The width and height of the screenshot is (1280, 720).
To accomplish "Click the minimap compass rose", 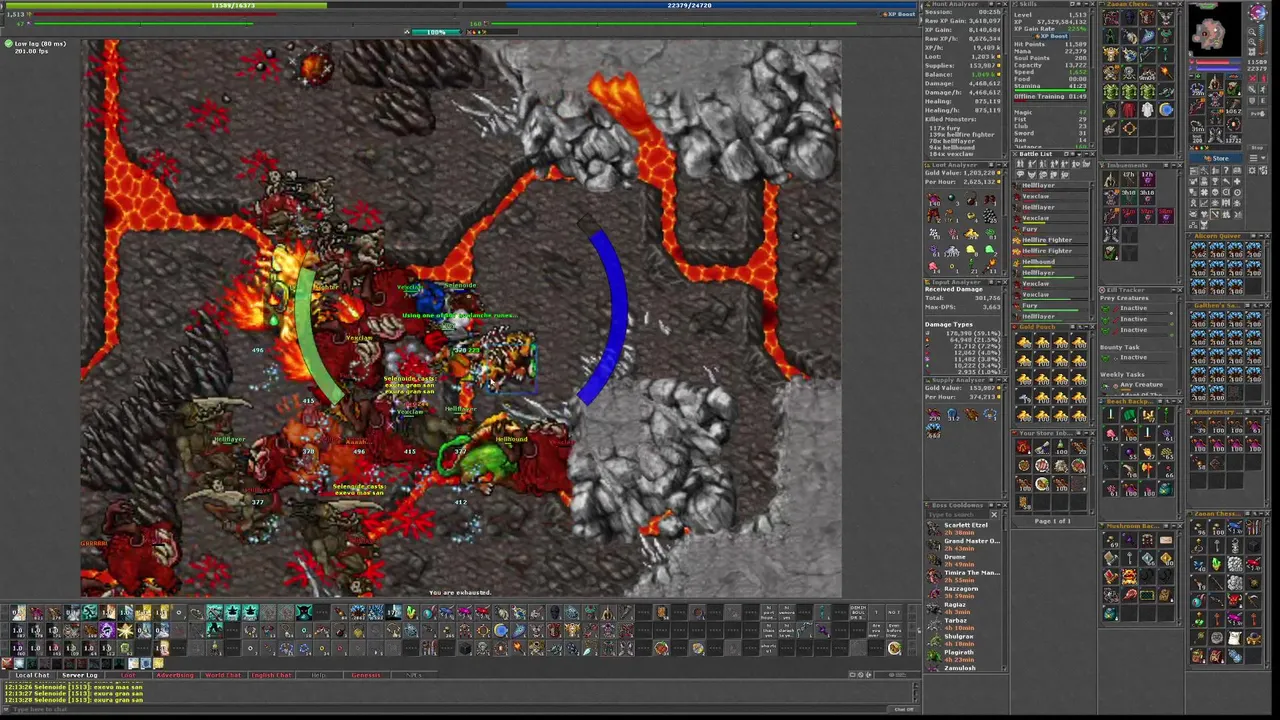I will click(1258, 12).
